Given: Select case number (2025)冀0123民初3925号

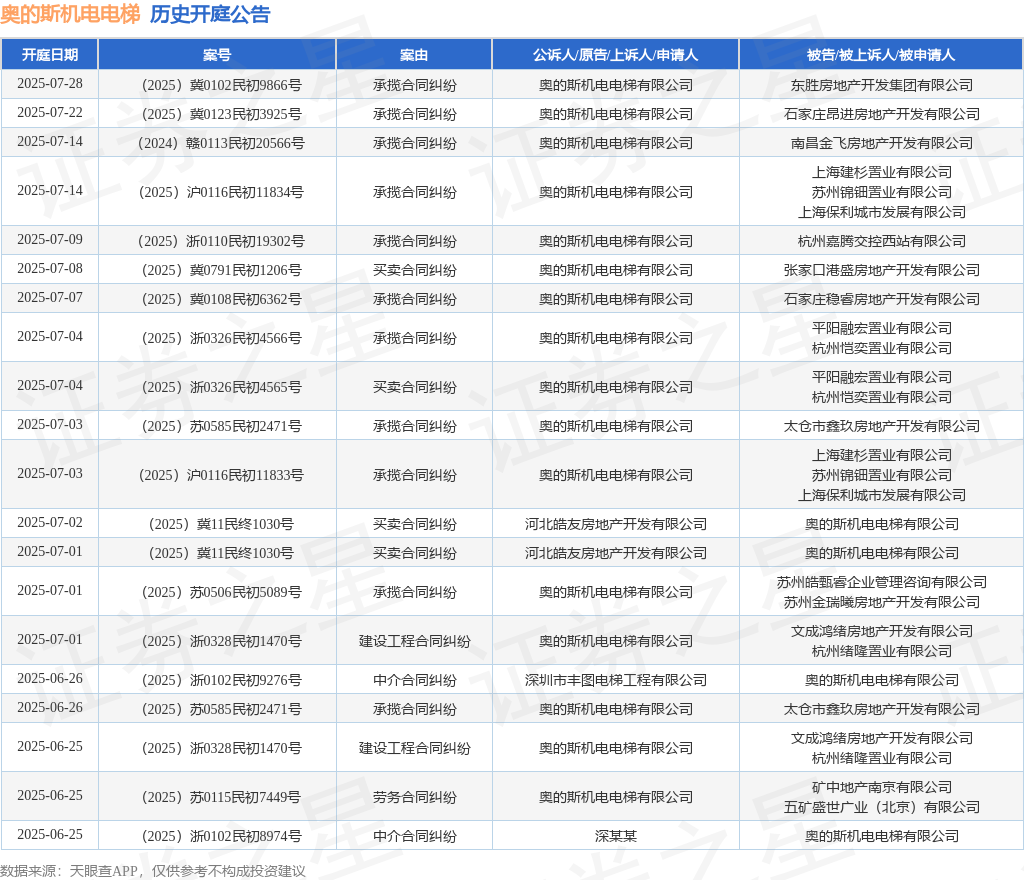Looking at the screenshot, I should [x=221, y=114].
